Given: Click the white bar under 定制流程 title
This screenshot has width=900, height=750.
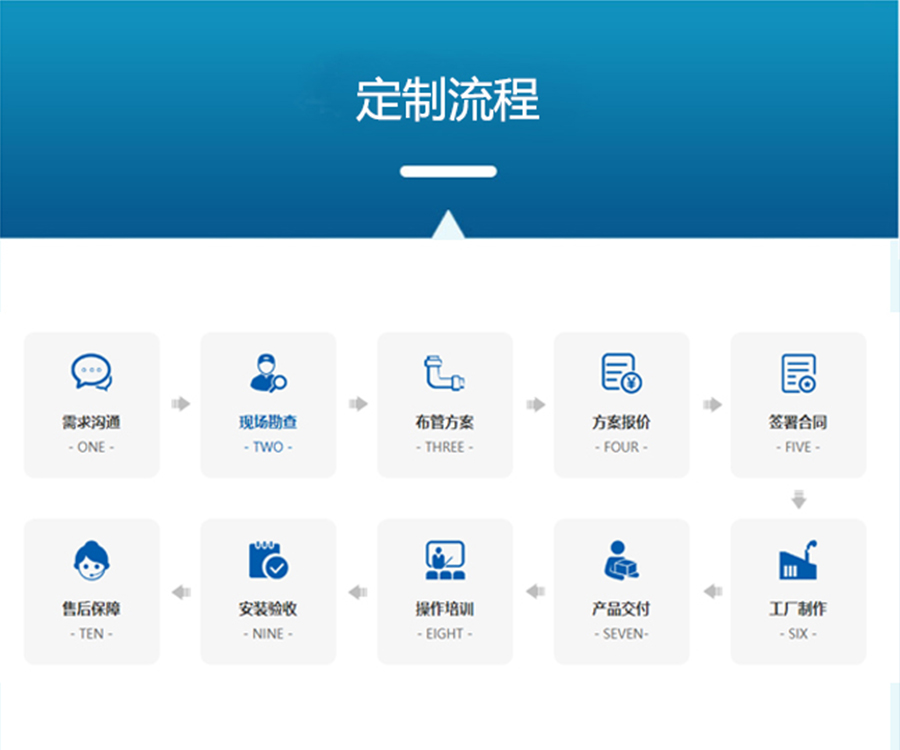Looking at the screenshot, I should (448, 171).
